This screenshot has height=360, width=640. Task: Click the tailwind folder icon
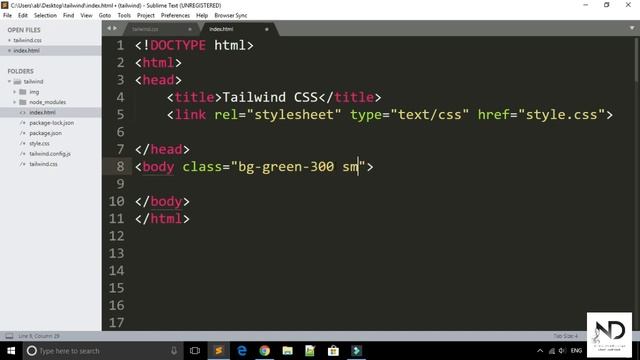[17, 82]
